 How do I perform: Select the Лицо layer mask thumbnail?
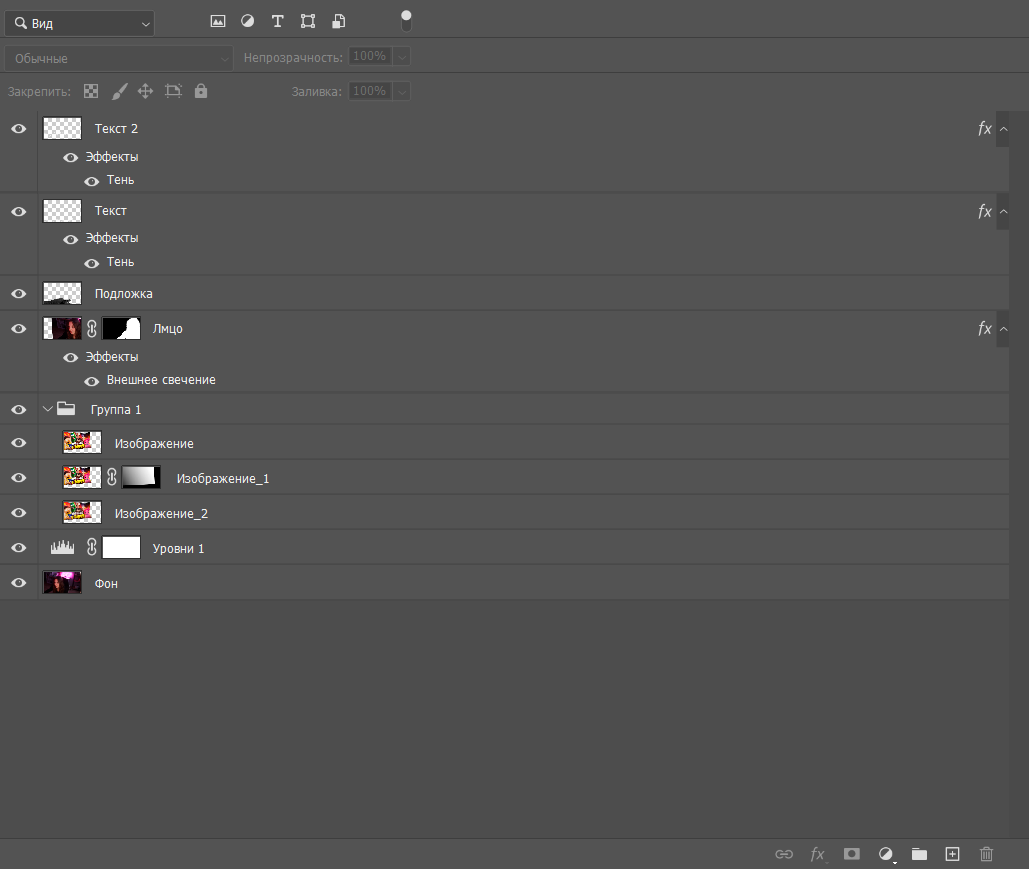point(121,328)
